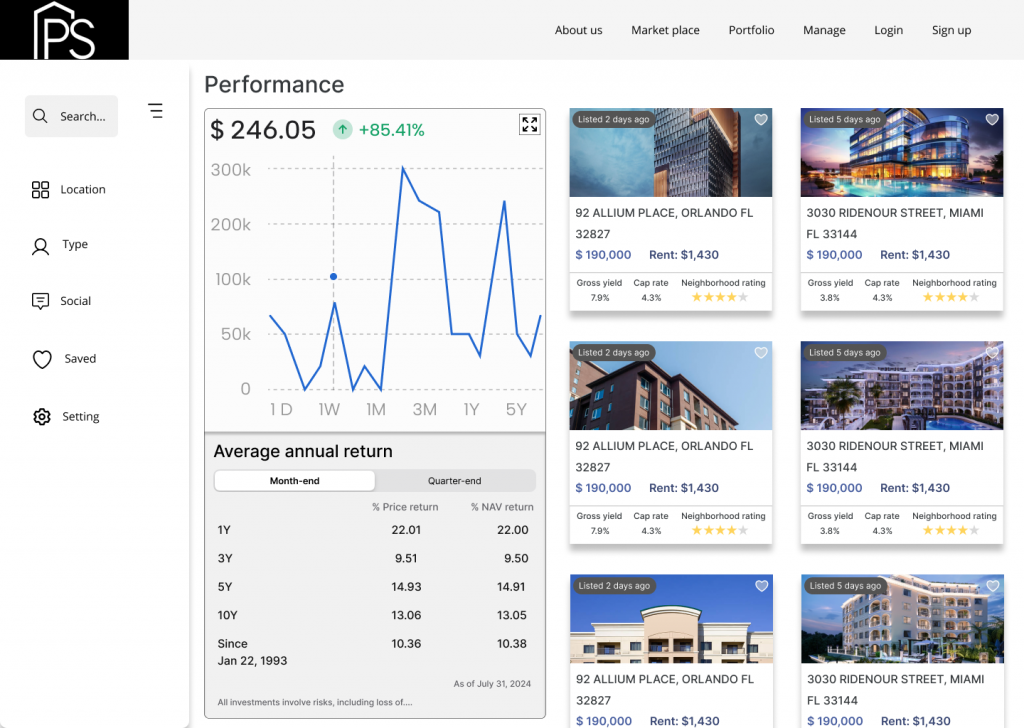
Task: Open the Market place menu item
Action: (x=665, y=30)
